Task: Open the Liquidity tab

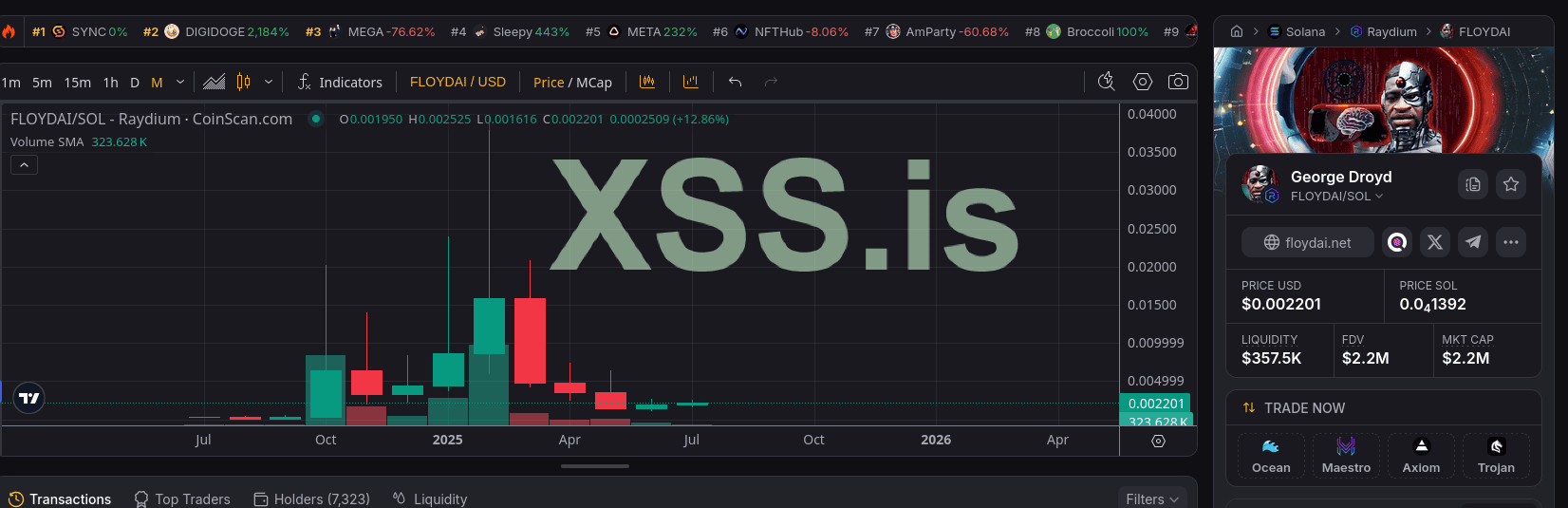Action: 430,499
